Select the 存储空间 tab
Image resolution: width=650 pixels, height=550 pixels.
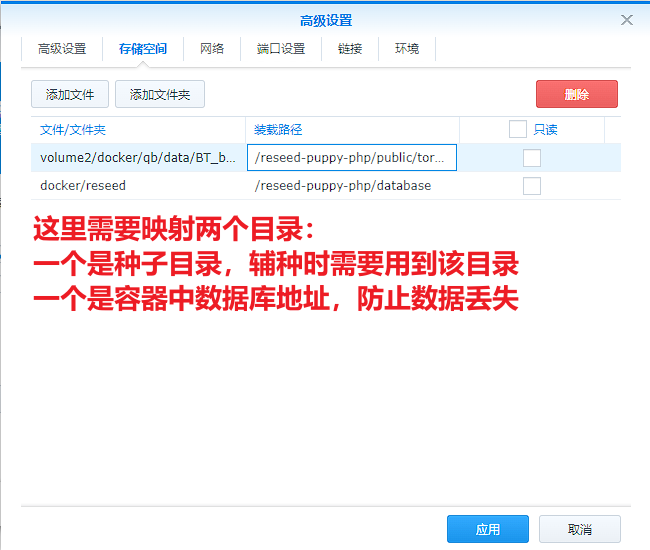click(143, 49)
